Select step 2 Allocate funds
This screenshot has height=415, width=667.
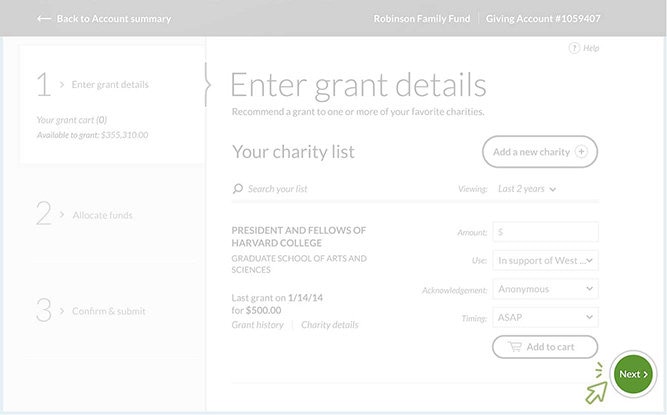click(84, 214)
